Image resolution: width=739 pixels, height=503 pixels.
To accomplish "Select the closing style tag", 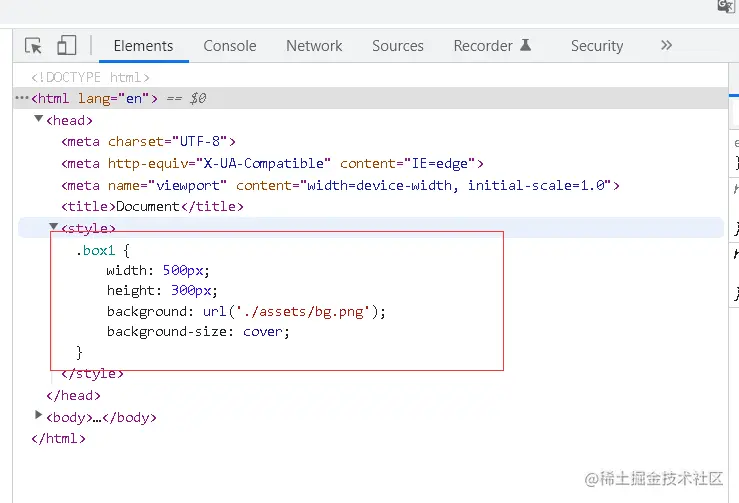I will pyautogui.click(x=92, y=374).
